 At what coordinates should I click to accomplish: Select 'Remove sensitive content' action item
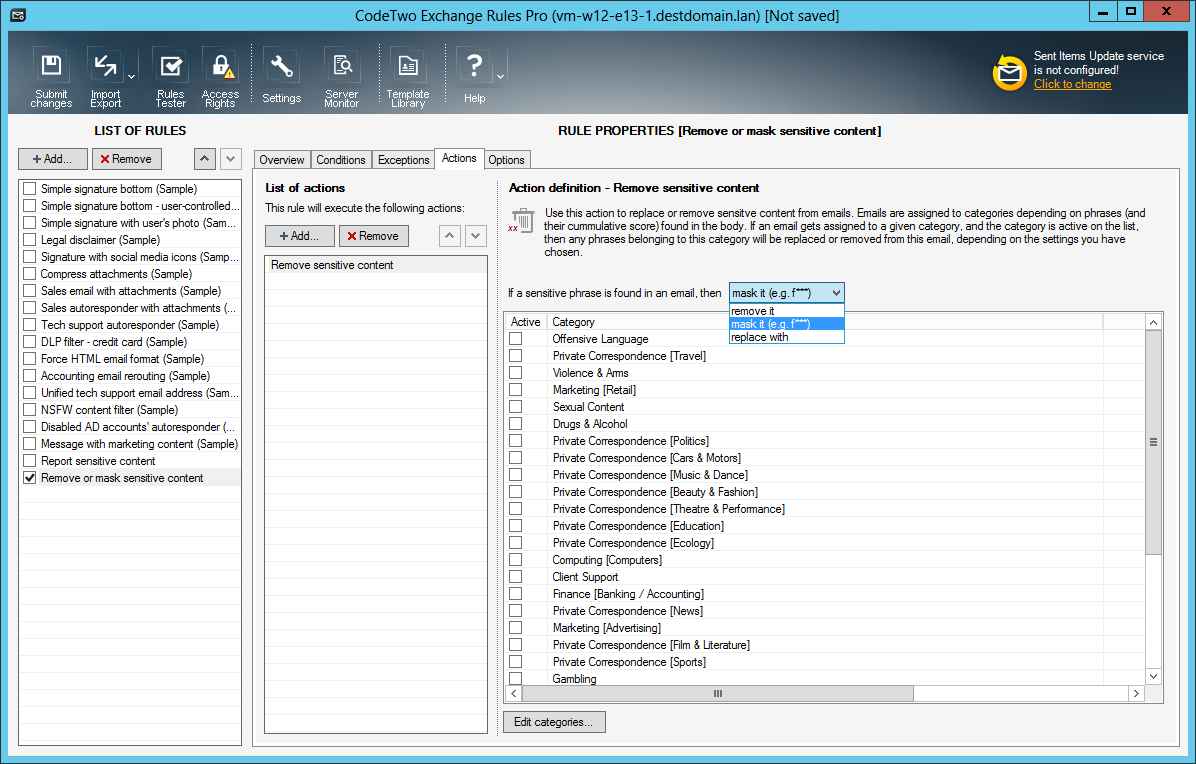(376, 265)
